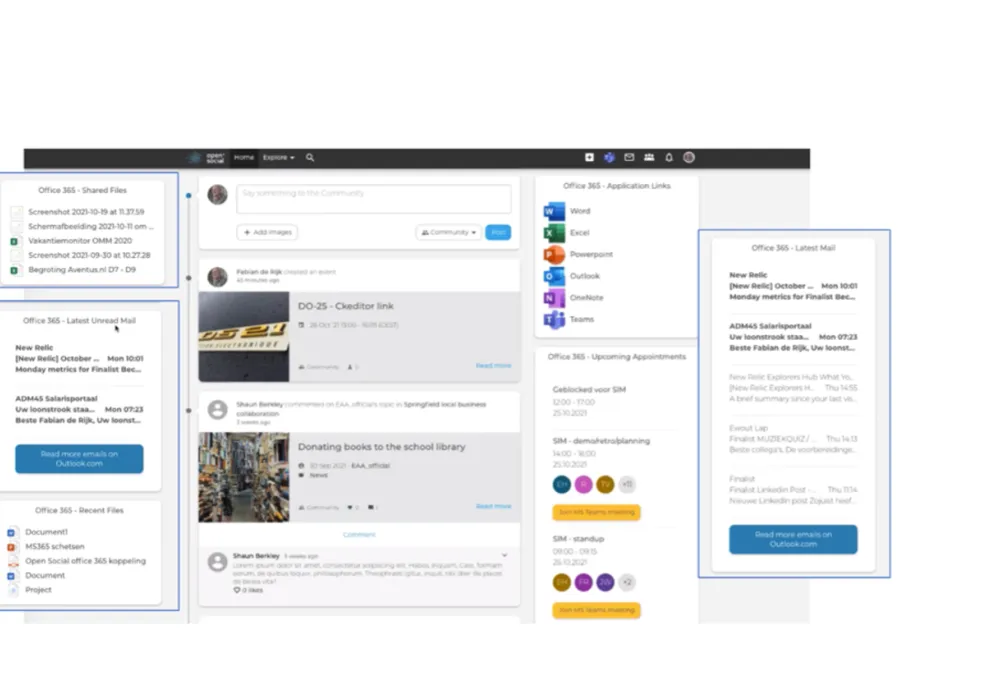Open the user avatar menu in navbar
The height and width of the screenshot is (685, 1000).
(689, 158)
